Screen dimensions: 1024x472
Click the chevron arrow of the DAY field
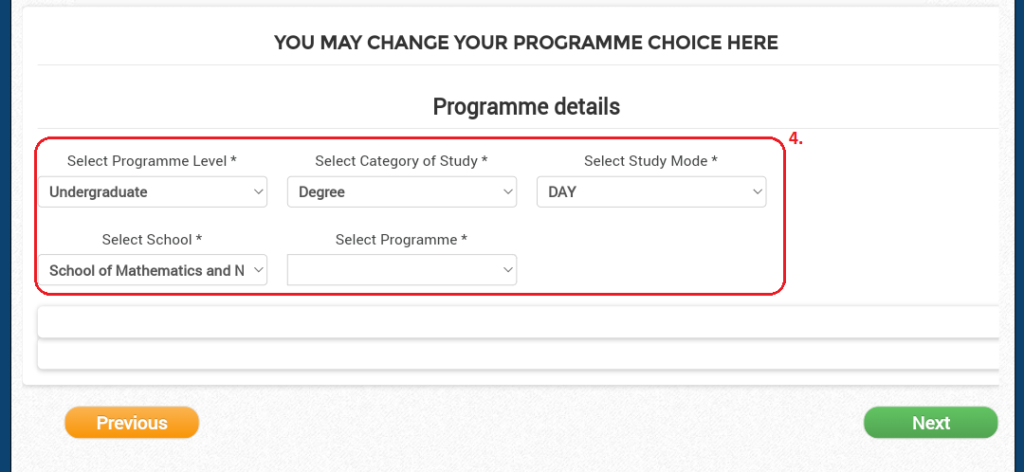(757, 192)
